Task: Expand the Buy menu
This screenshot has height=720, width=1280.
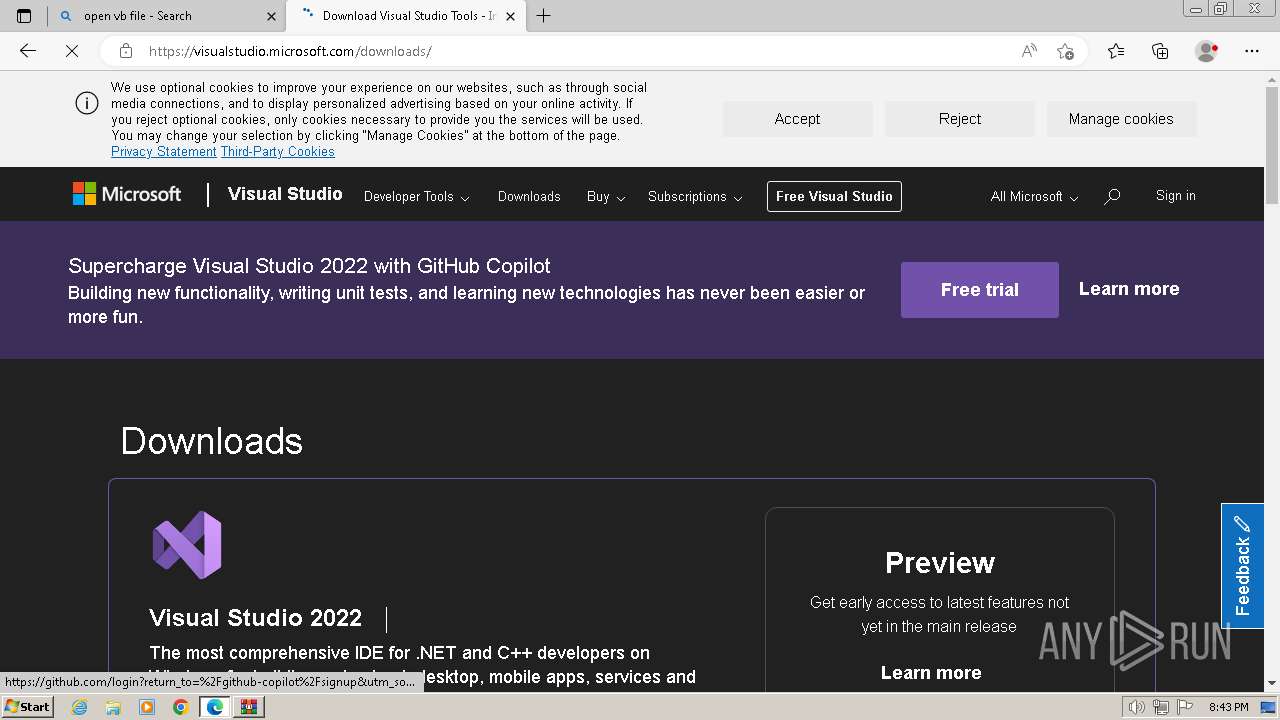Action: coord(606,197)
